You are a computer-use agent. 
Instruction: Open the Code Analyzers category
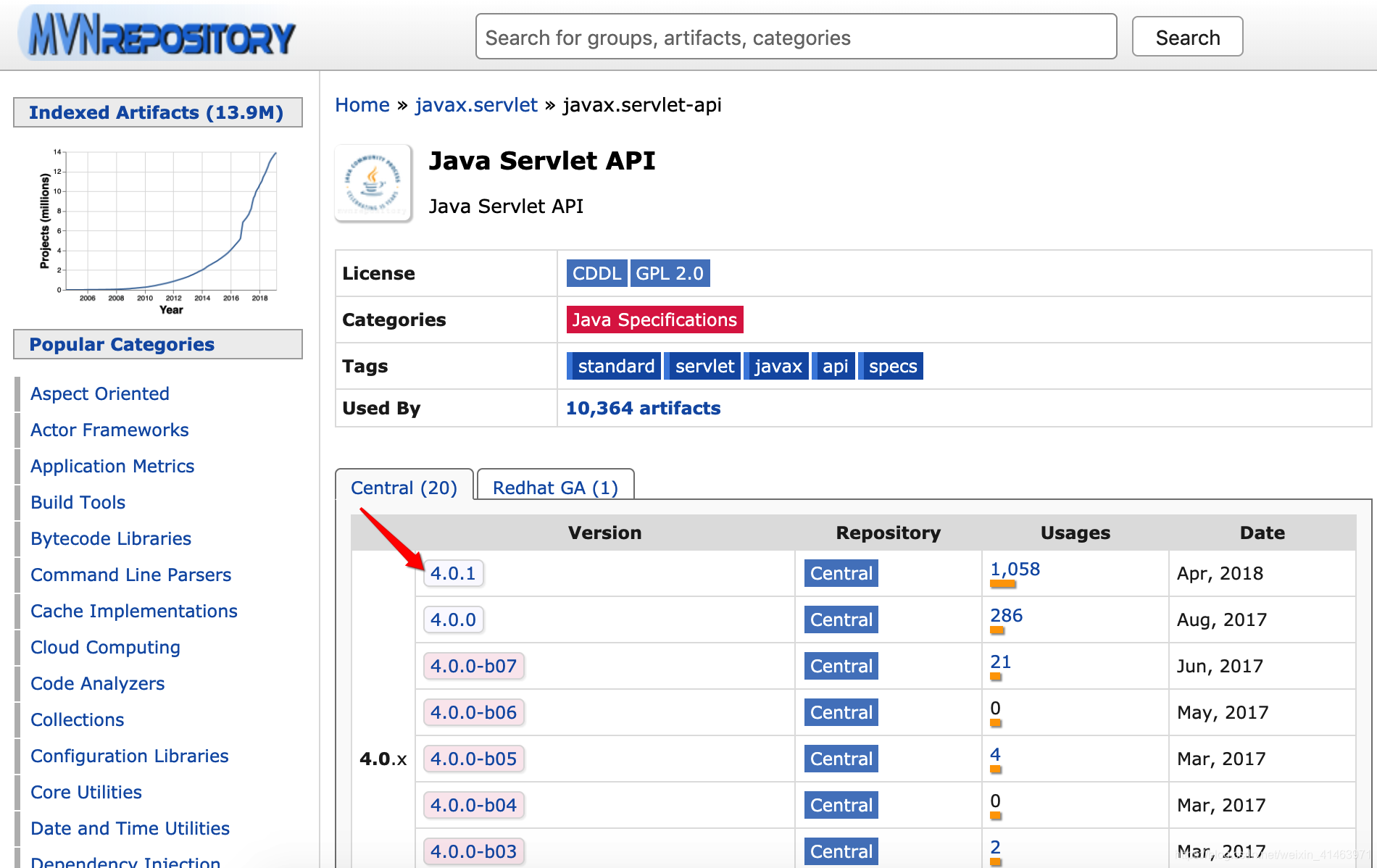[97, 683]
